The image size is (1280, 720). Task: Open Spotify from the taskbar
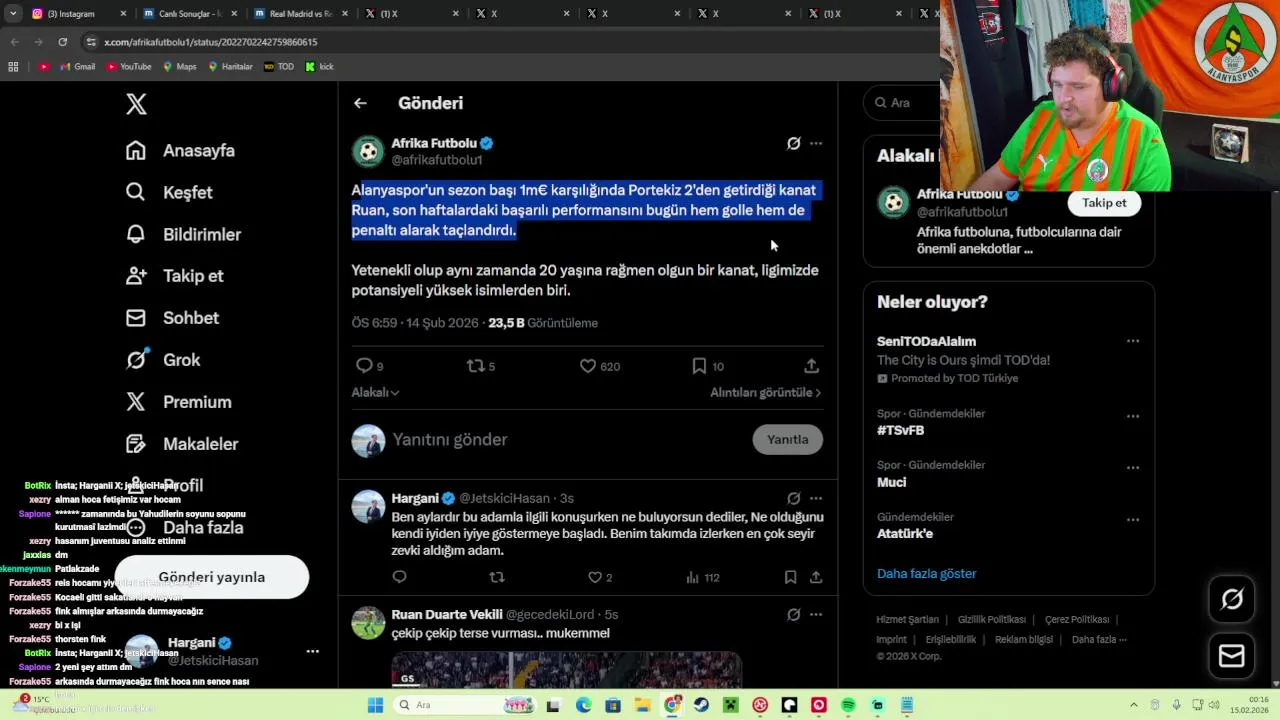(848, 705)
